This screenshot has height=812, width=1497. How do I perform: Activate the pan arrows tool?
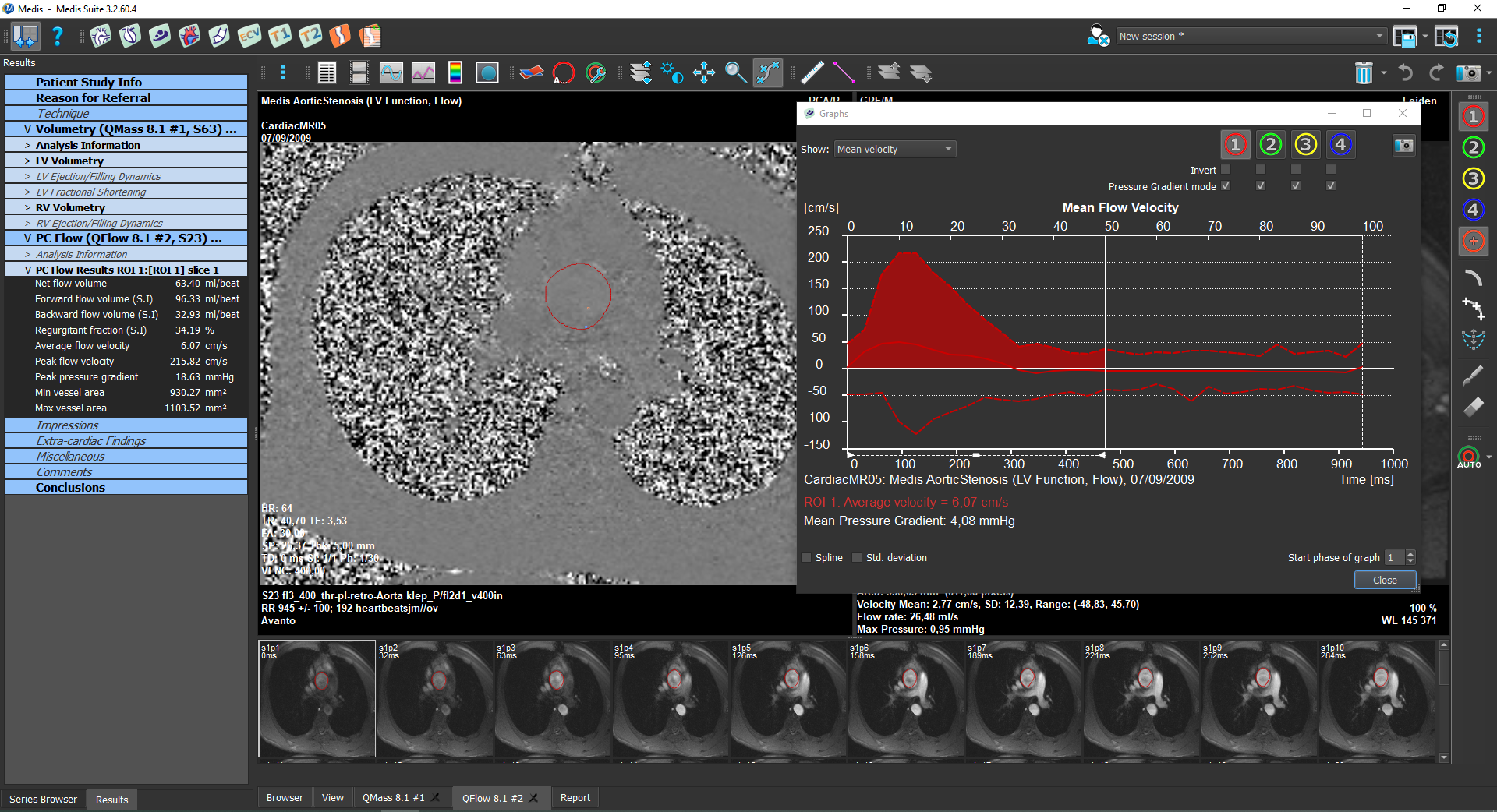[703, 73]
